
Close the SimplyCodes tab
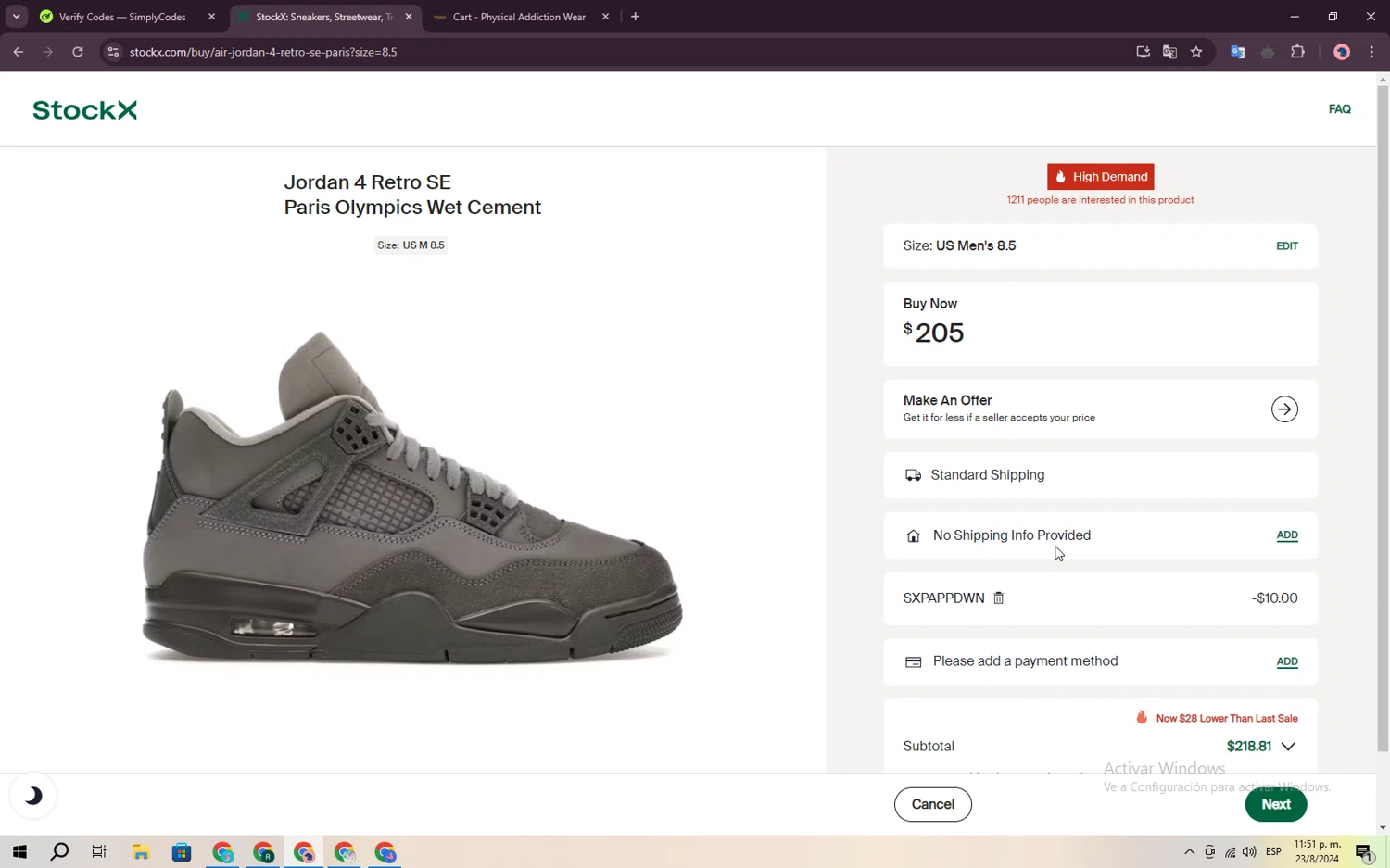211,17
